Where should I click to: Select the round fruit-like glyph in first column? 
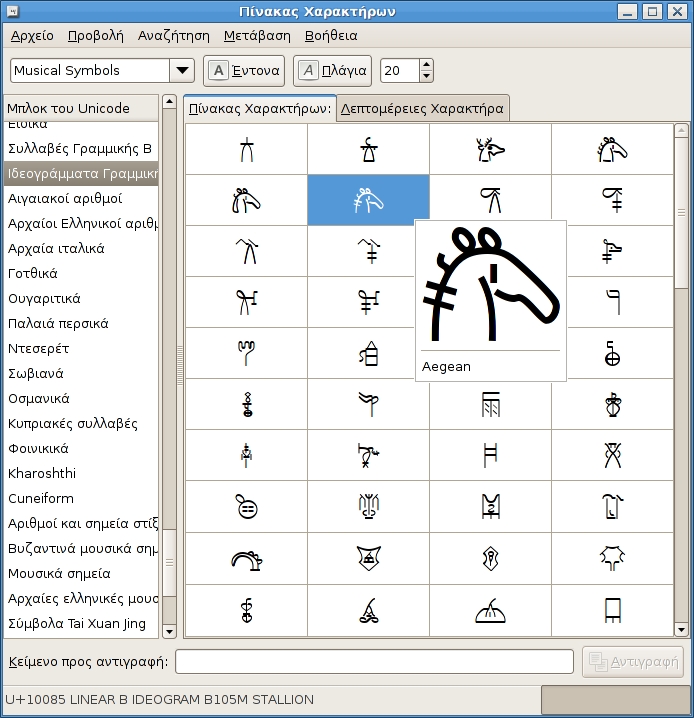click(246, 507)
